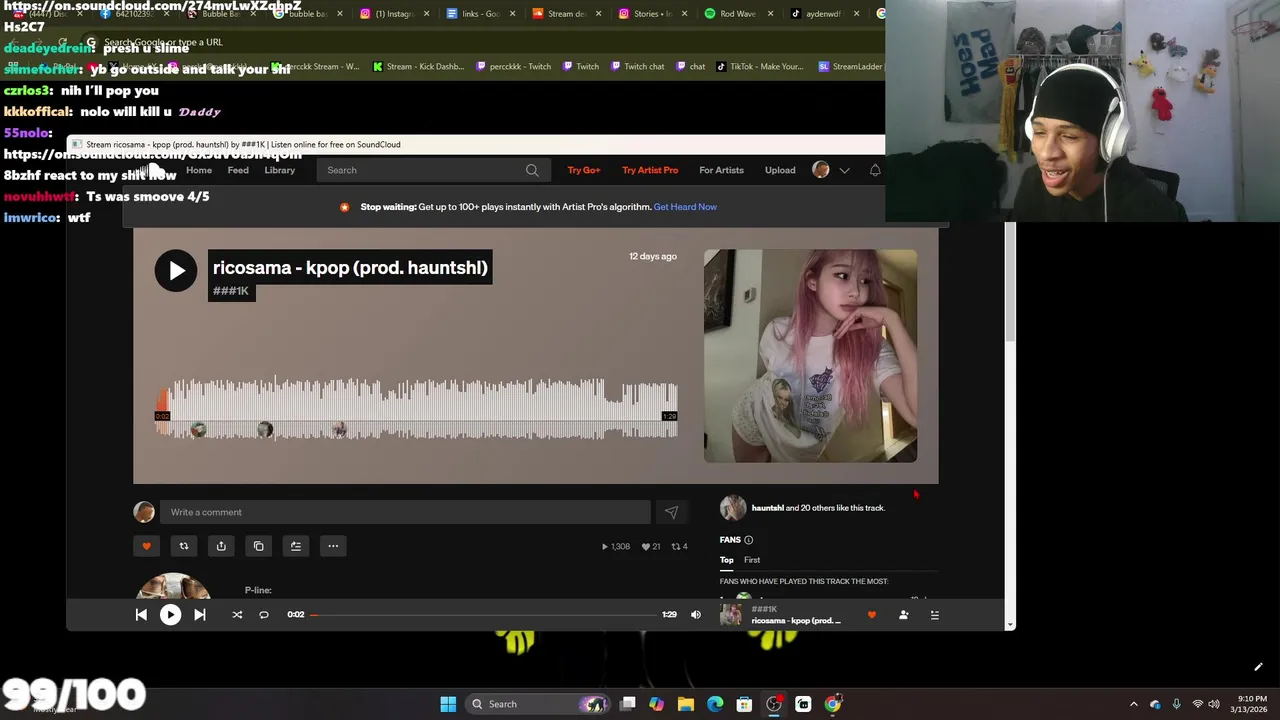Image resolution: width=1280 pixels, height=720 pixels.
Task: Go to the Home tab in SoundCloud
Action: pos(199,170)
